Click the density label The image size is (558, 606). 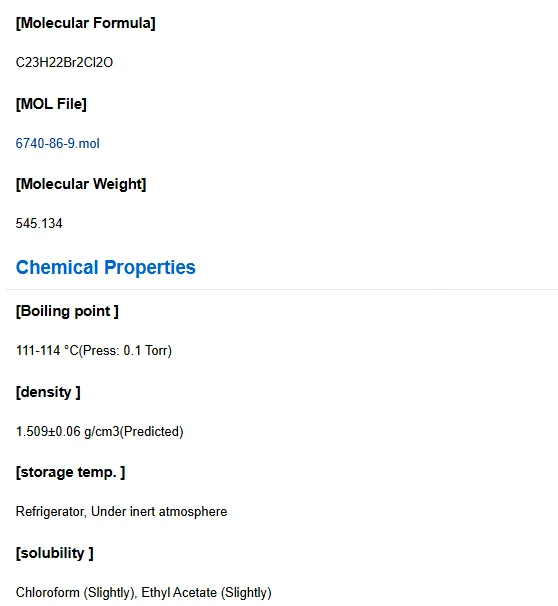coord(48,392)
